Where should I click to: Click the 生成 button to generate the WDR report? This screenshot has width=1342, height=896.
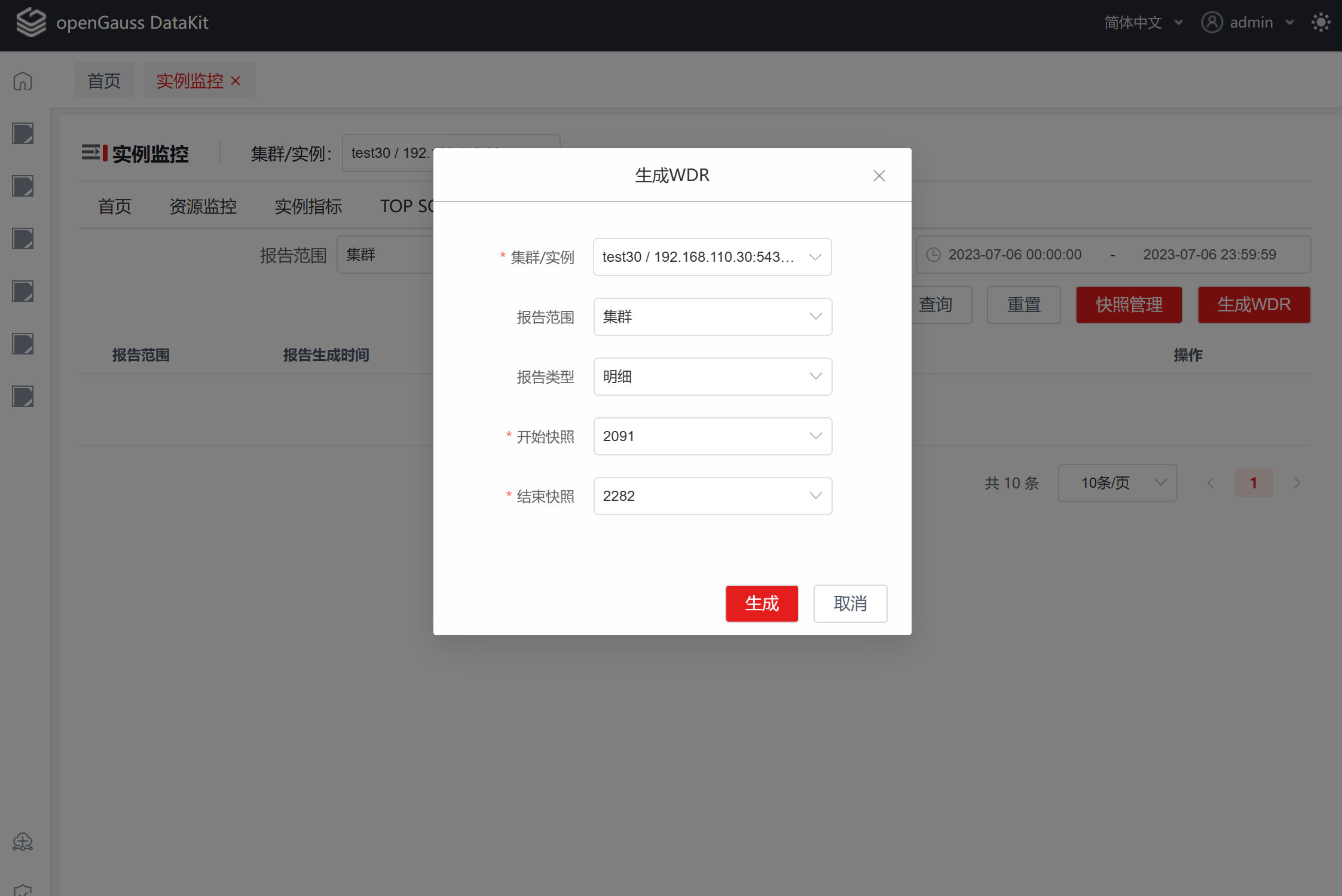[x=762, y=603]
